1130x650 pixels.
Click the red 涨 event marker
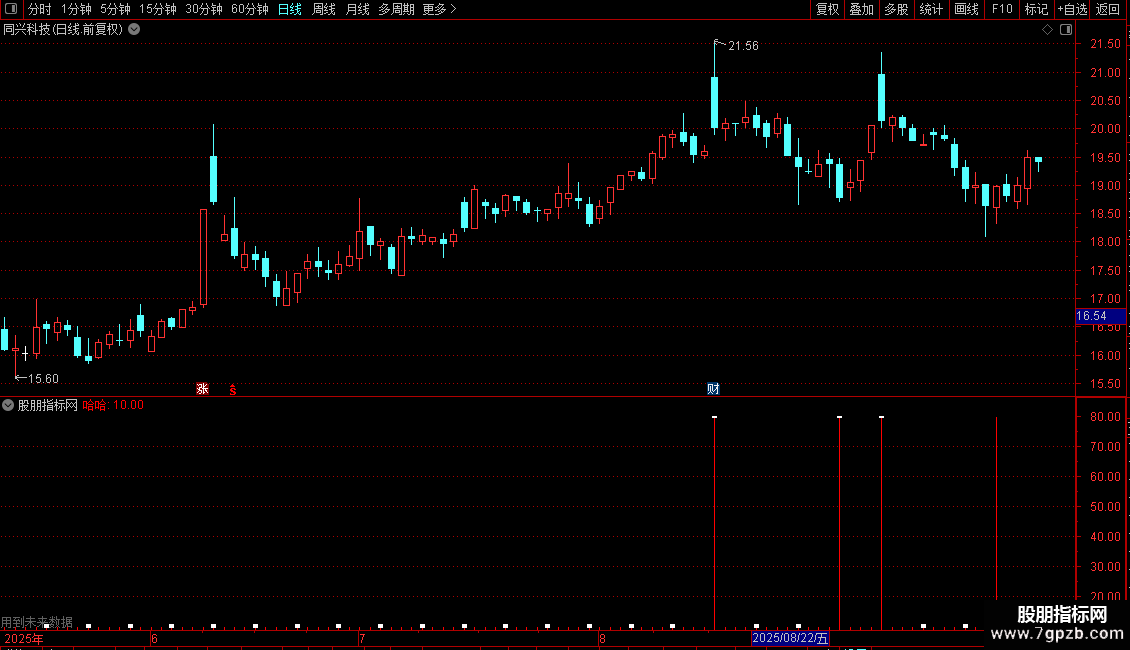pos(203,389)
